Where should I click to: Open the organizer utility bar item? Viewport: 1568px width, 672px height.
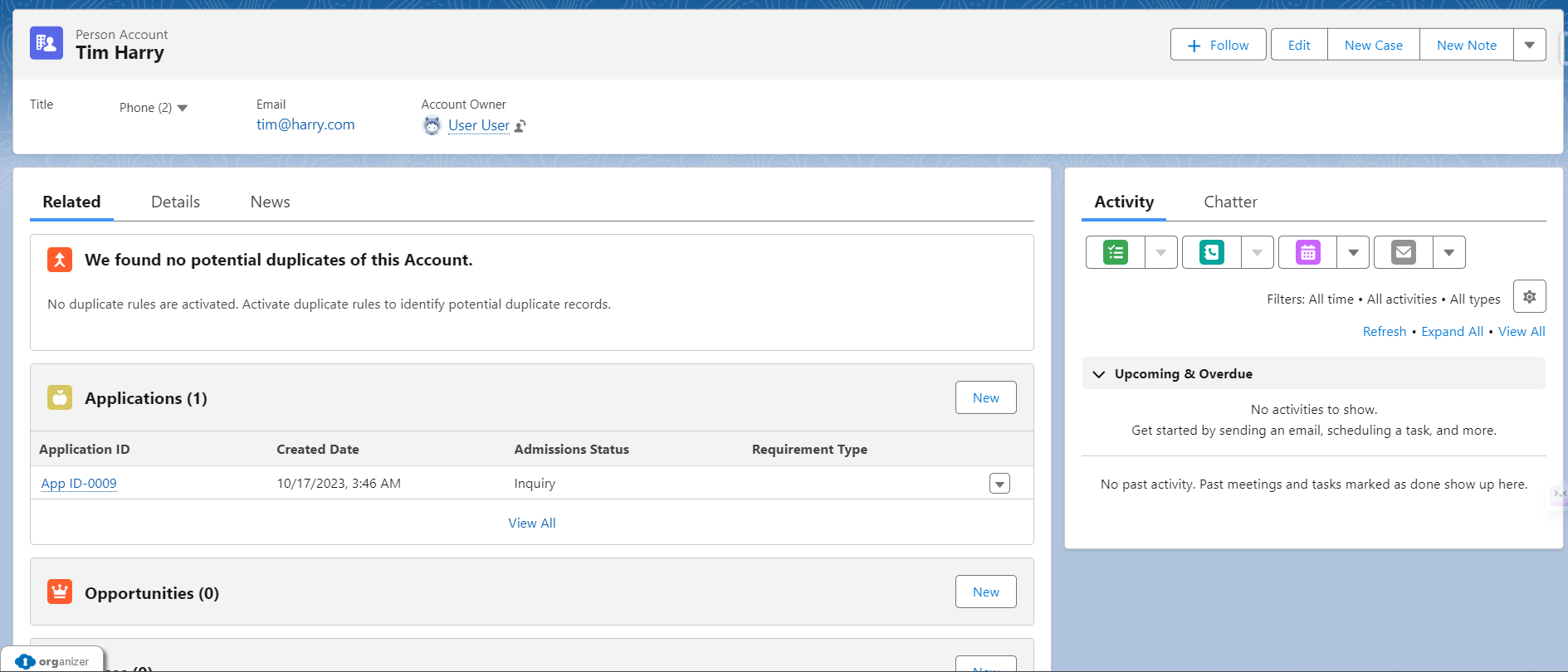pyautogui.click(x=53, y=661)
